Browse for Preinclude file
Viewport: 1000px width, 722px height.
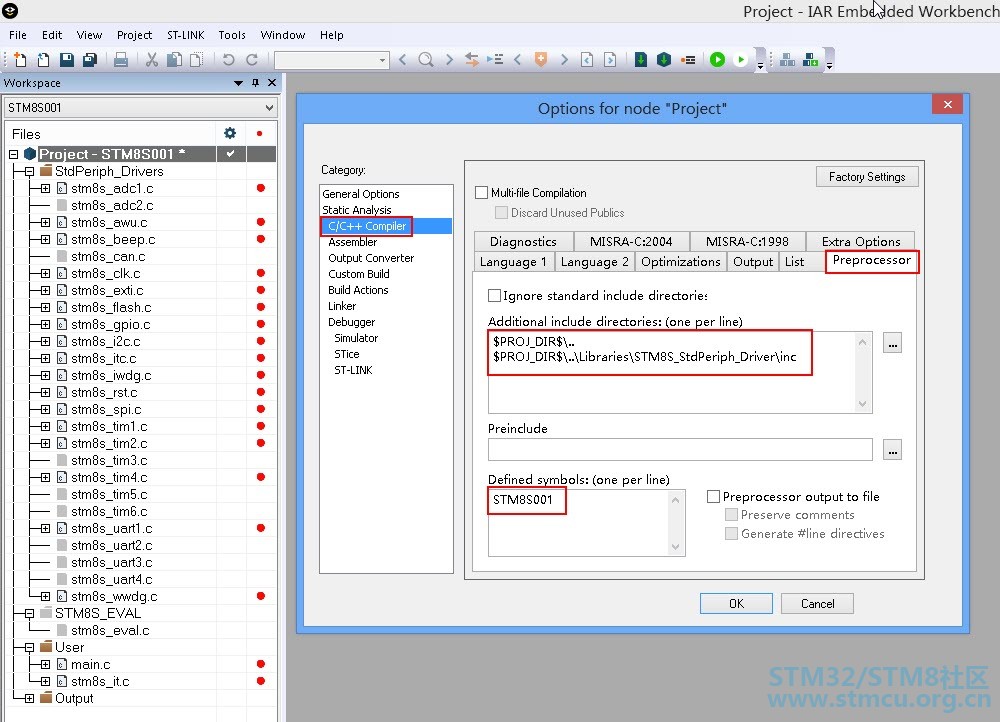[x=892, y=450]
